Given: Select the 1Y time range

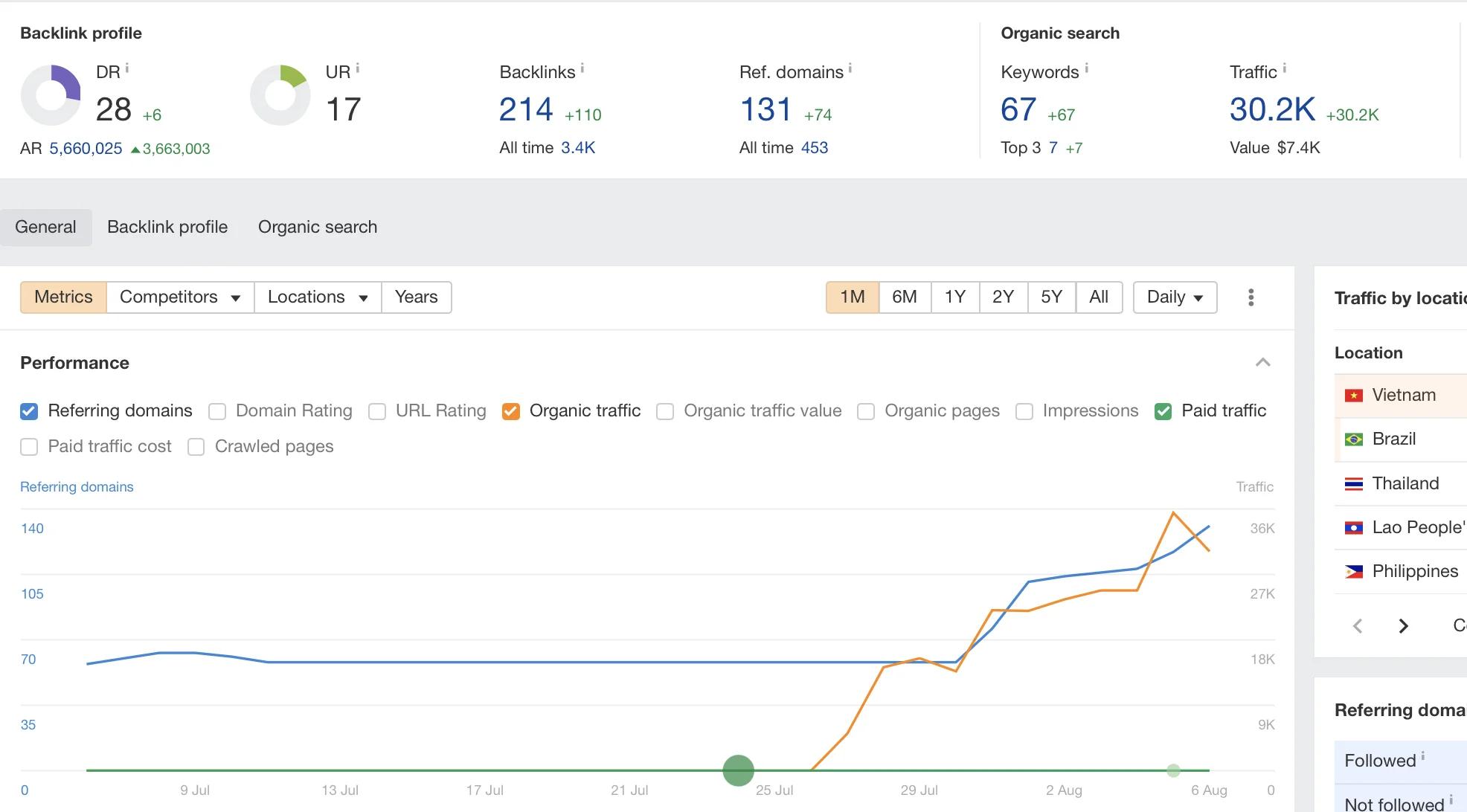Looking at the screenshot, I should (955, 297).
